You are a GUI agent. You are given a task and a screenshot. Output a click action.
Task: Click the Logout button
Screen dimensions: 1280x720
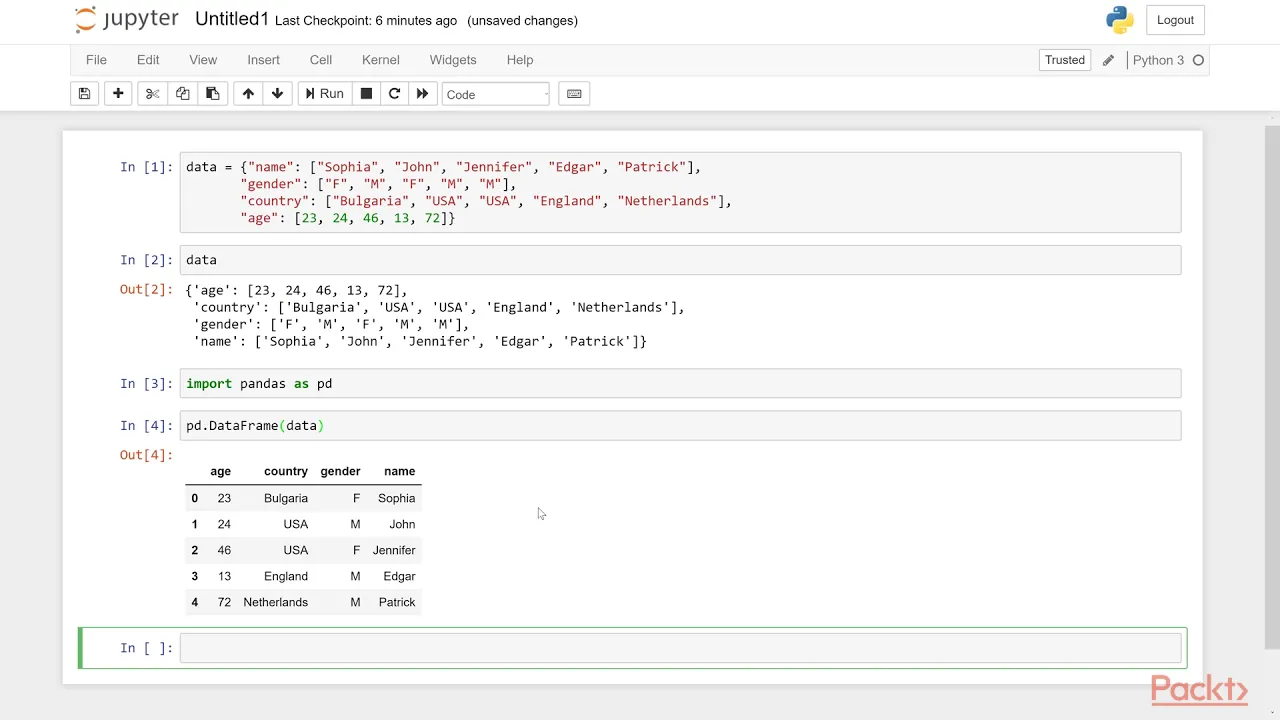(x=1175, y=20)
